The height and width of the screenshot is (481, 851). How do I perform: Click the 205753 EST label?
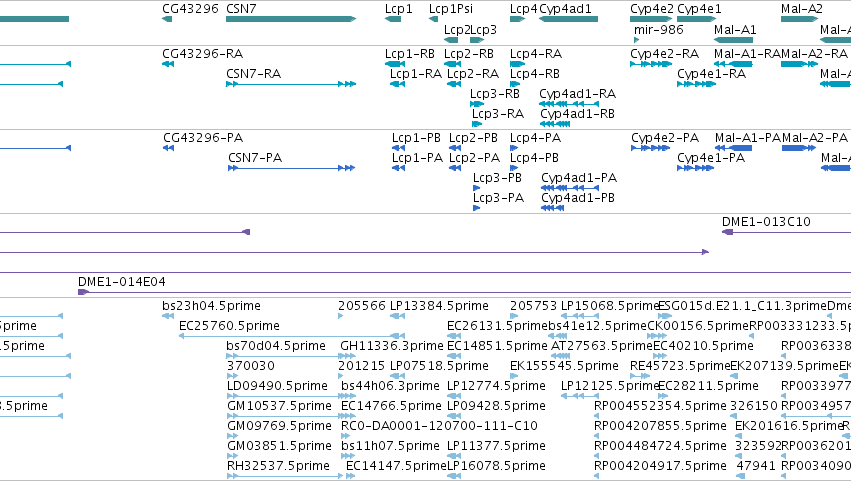point(534,306)
